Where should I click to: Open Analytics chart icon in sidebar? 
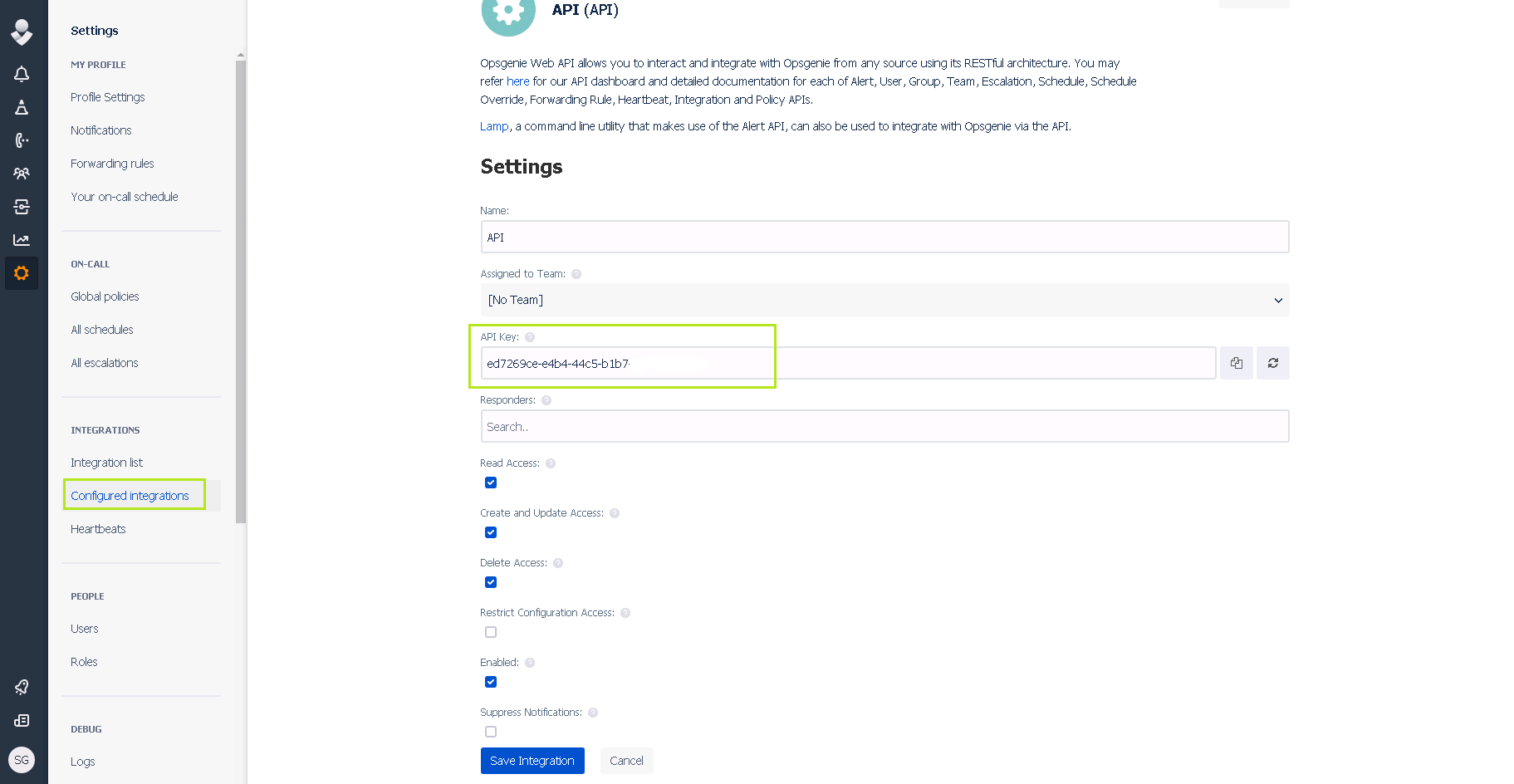[22, 240]
